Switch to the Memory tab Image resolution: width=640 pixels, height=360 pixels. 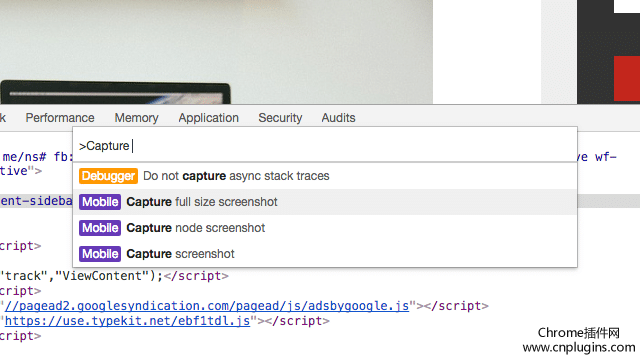click(136, 118)
